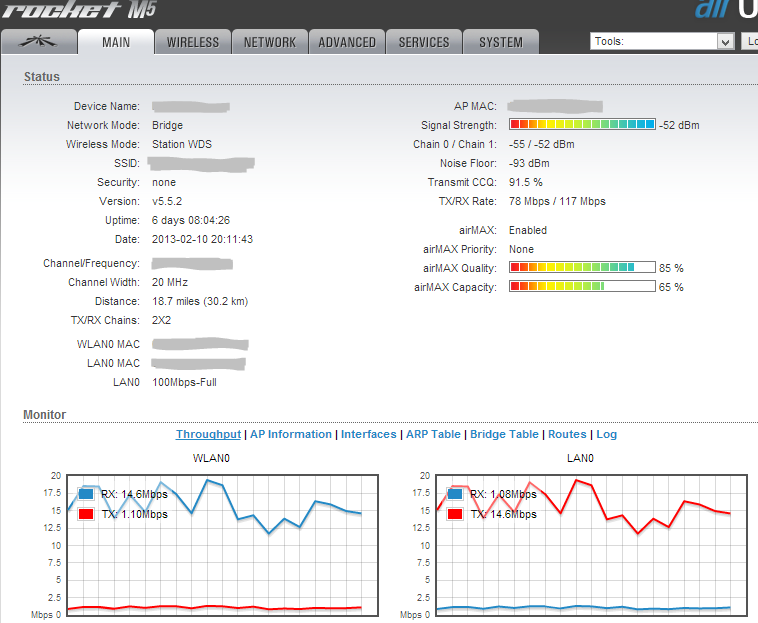Select signal reading '-52 dBm'
This screenshot has width=758, height=623.
pyautogui.click(x=679, y=125)
